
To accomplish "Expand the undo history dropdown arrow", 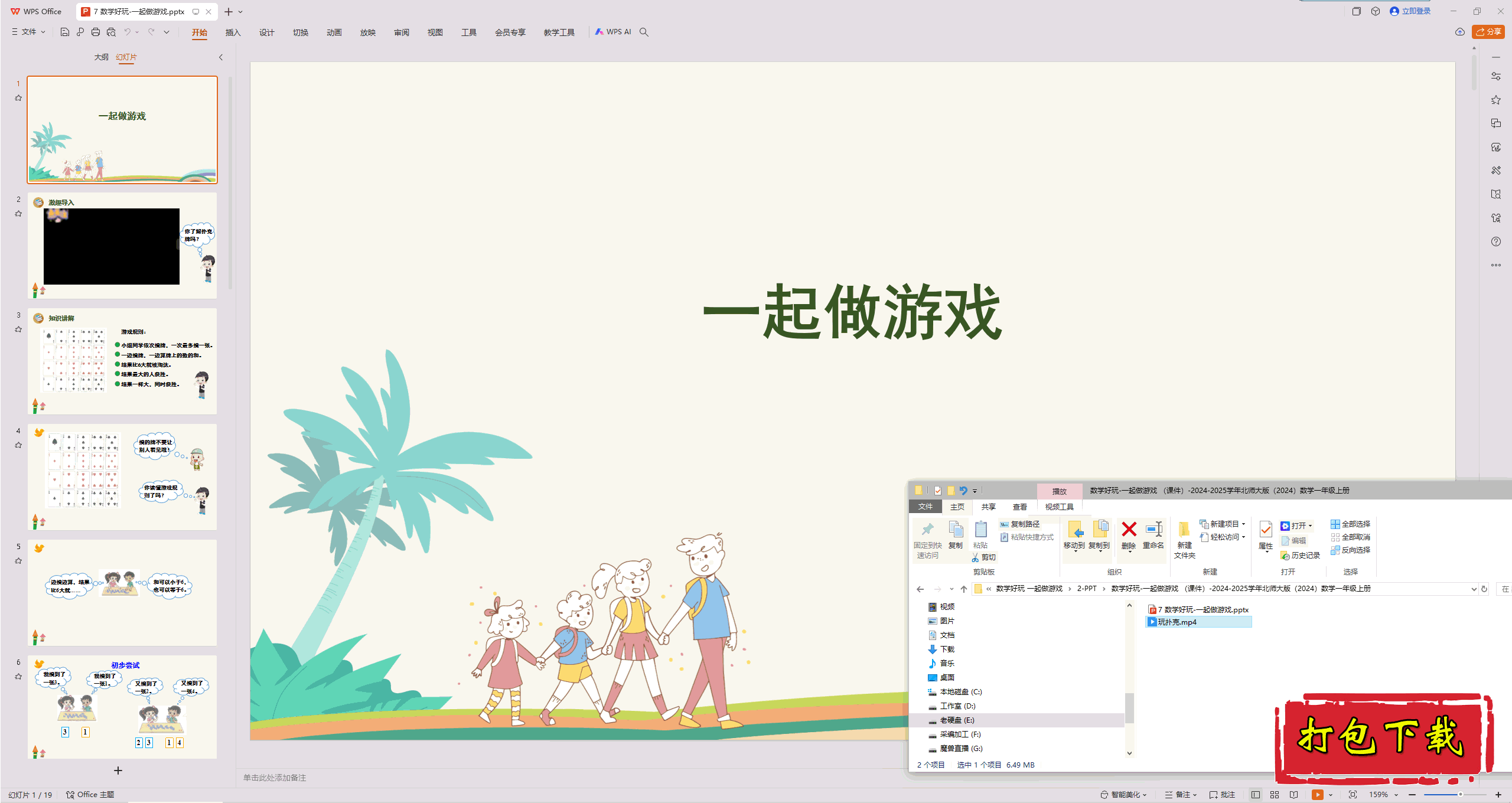I will [x=137, y=32].
